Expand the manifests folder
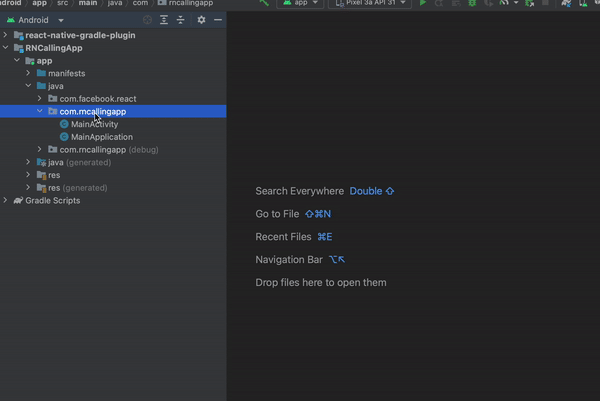The image size is (600, 401). click(x=28, y=73)
